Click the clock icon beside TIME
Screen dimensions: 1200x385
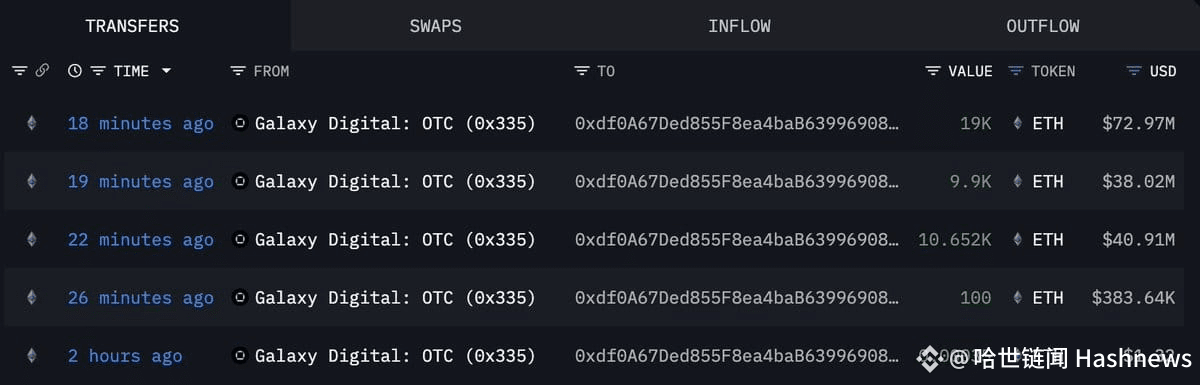(x=74, y=71)
